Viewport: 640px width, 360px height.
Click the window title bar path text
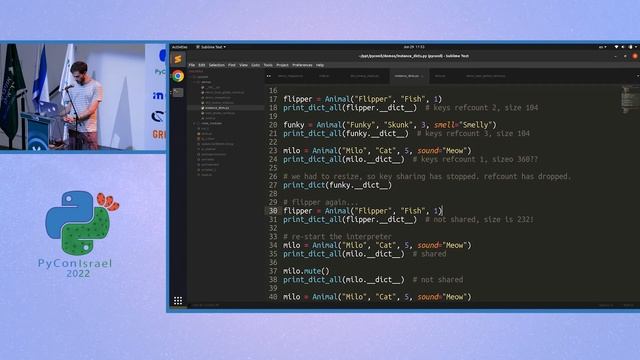413,56
